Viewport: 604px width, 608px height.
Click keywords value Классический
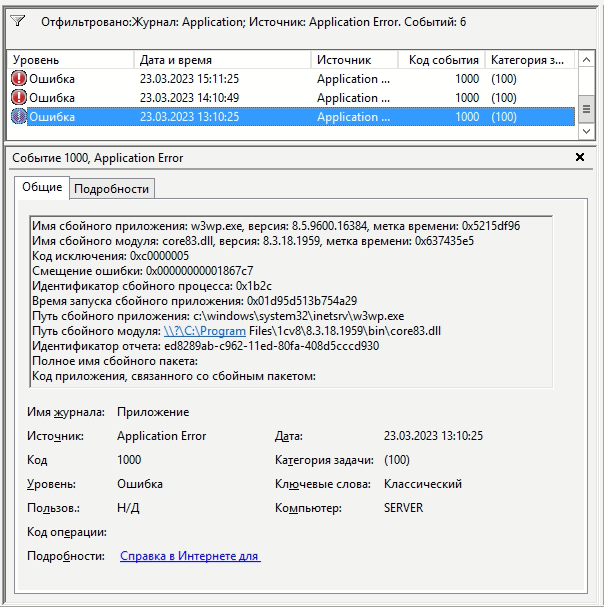423,484
